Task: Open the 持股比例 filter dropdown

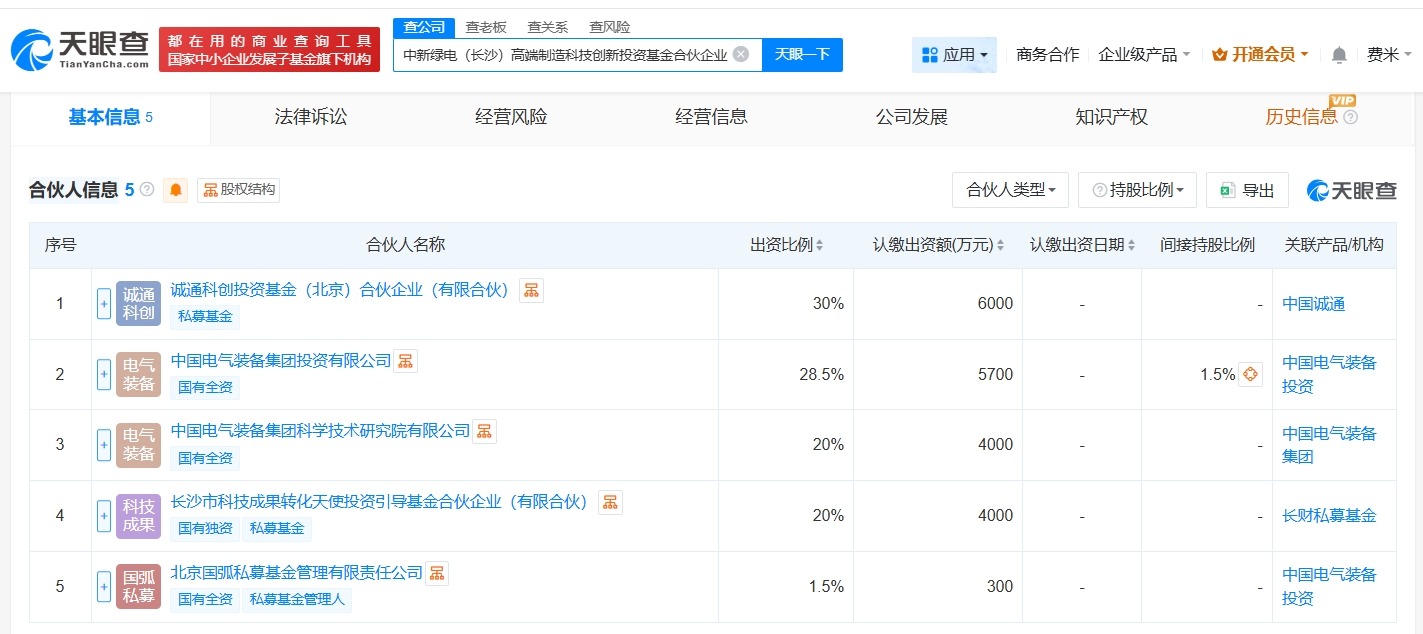Action: [1137, 190]
